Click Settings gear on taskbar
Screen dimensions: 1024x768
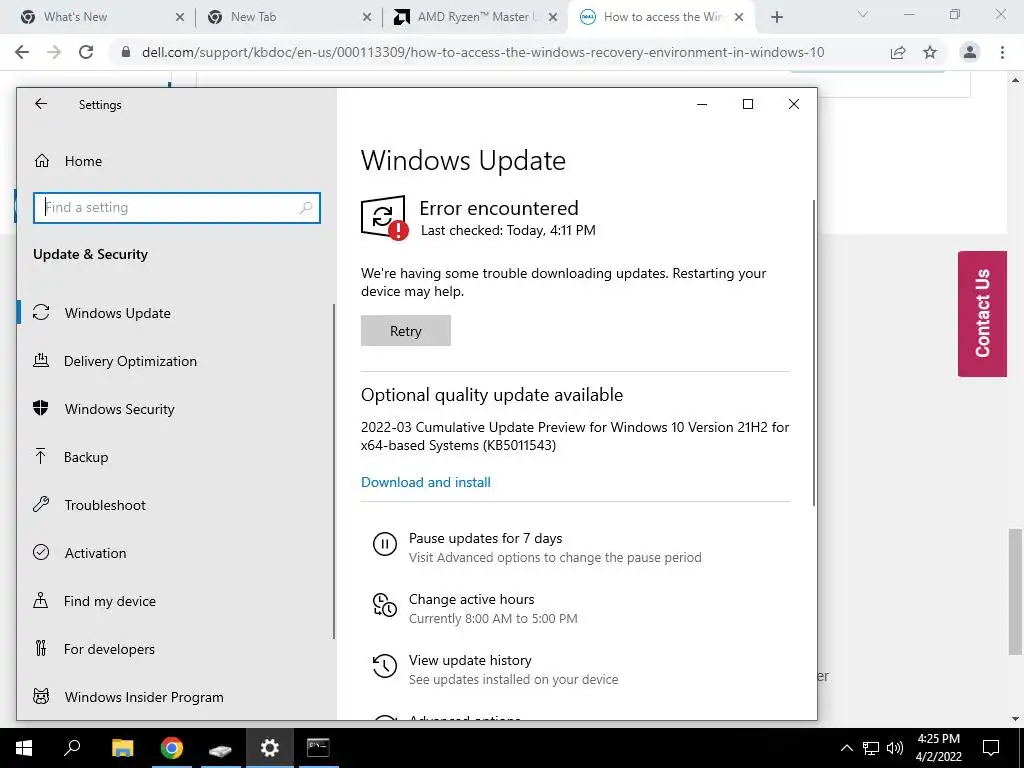(x=270, y=748)
